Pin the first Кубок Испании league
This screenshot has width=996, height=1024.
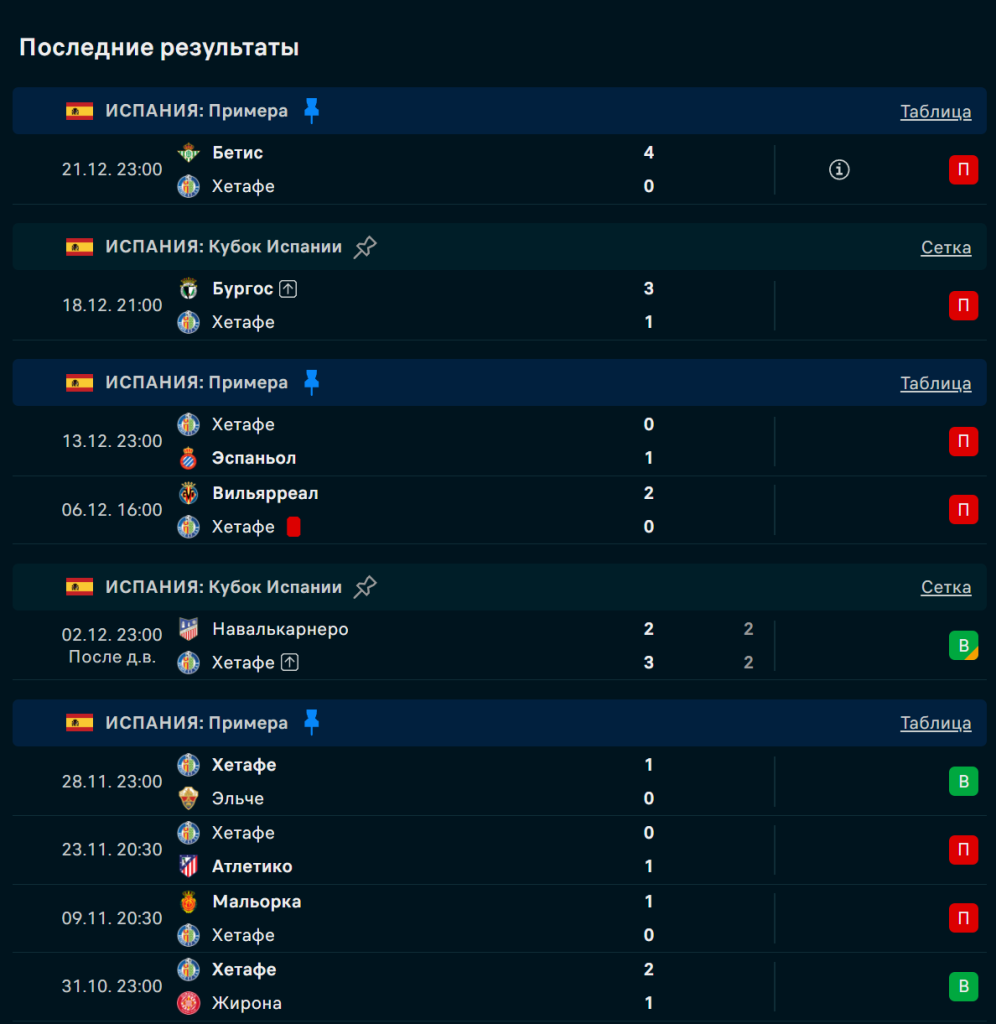(x=365, y=247)
